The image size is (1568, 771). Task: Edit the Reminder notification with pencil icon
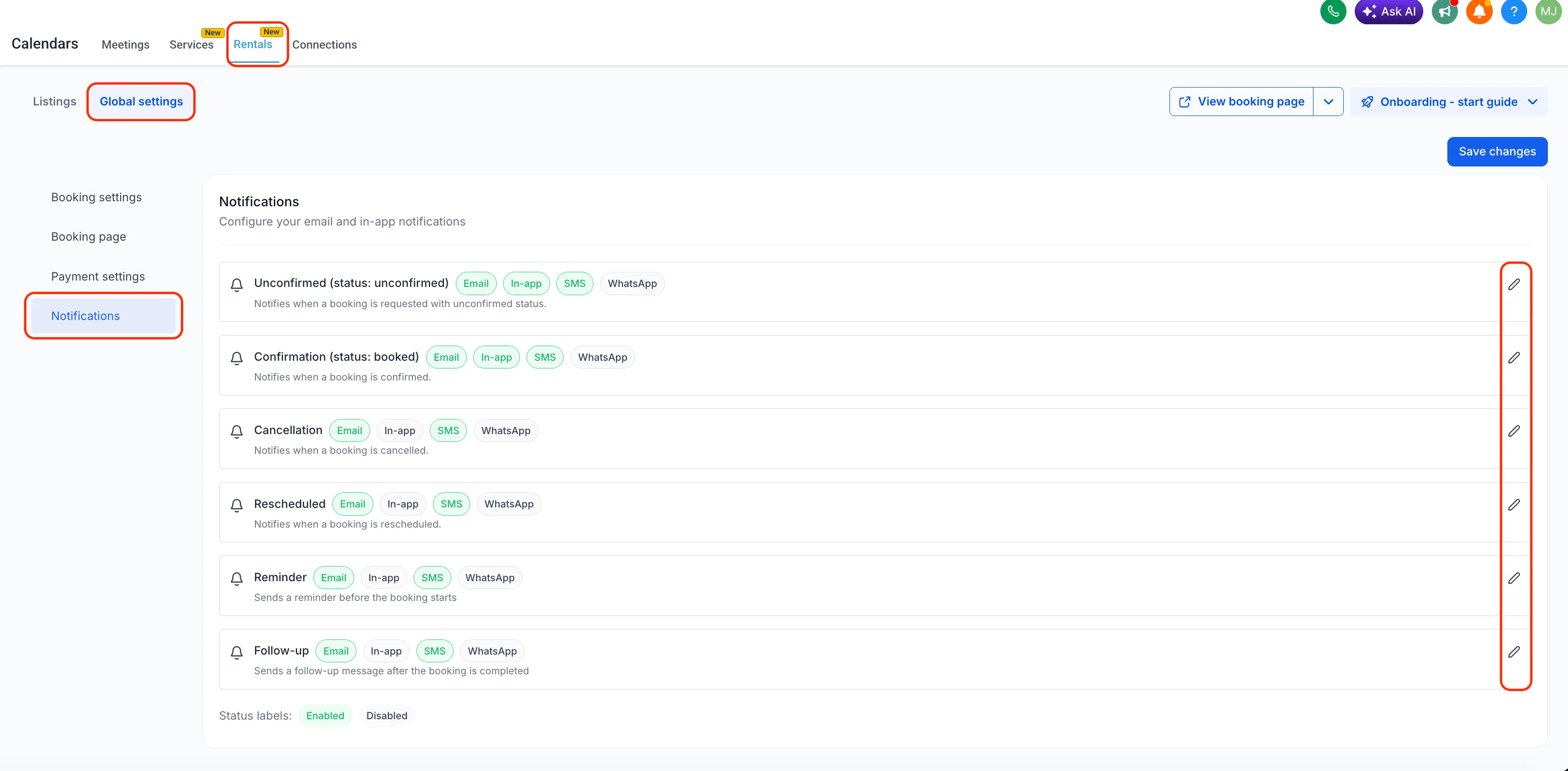coord(1514,578)
